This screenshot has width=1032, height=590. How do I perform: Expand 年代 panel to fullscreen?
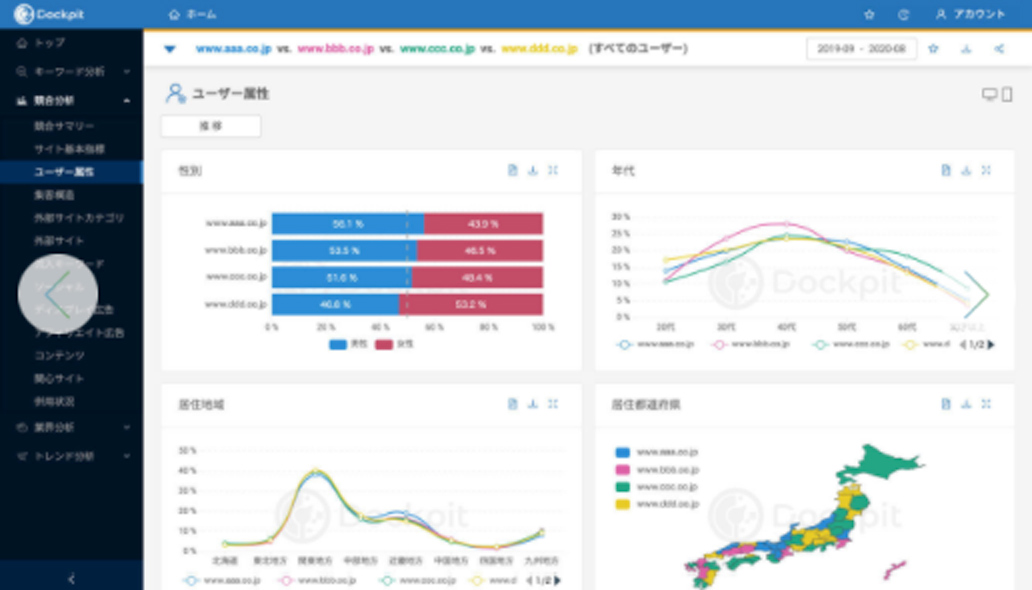tap(987, 171)
